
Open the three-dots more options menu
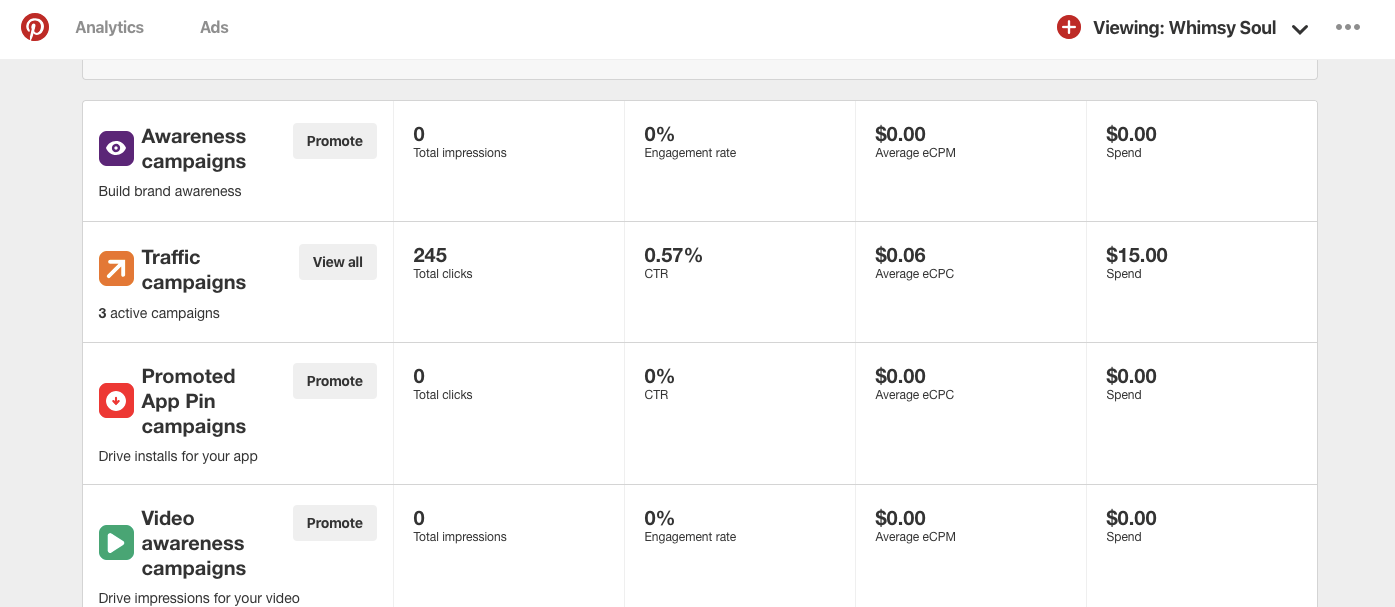click(x=1347, y=28)
